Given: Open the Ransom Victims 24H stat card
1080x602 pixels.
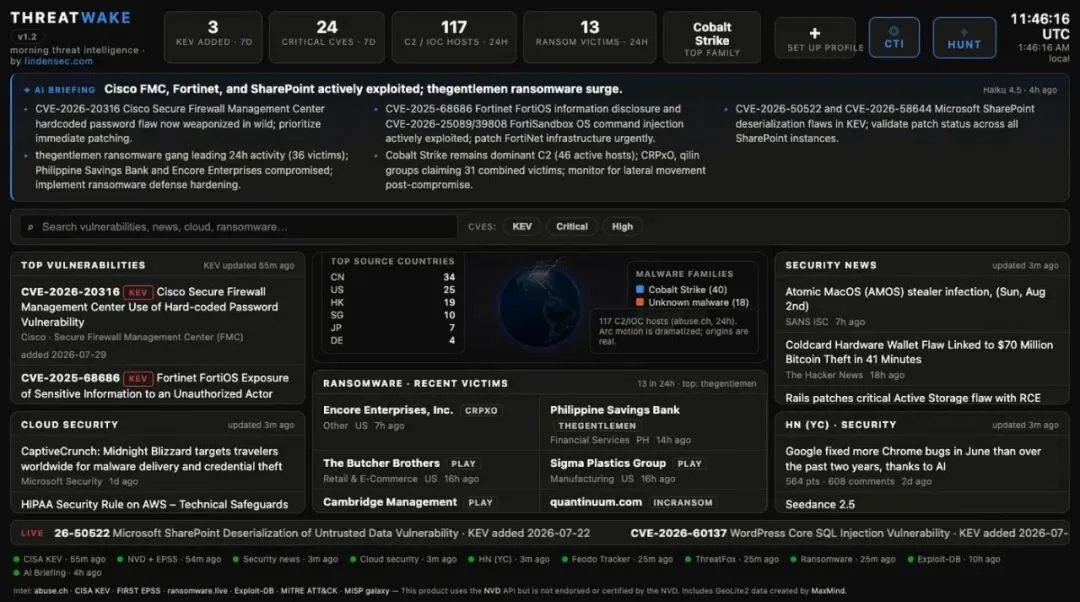Looking at the screenshot, I should click(x=590, y=37).
